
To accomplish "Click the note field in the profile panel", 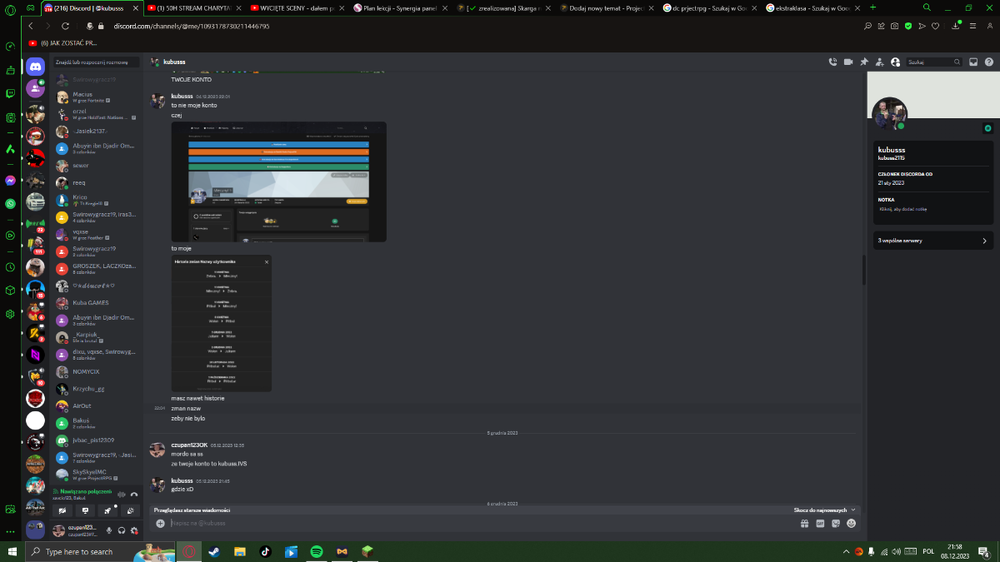I will click(933, 209).
